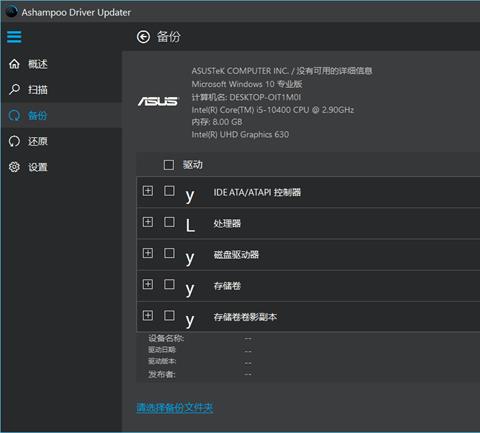Click the 备份 page title

tap(169, 37)
